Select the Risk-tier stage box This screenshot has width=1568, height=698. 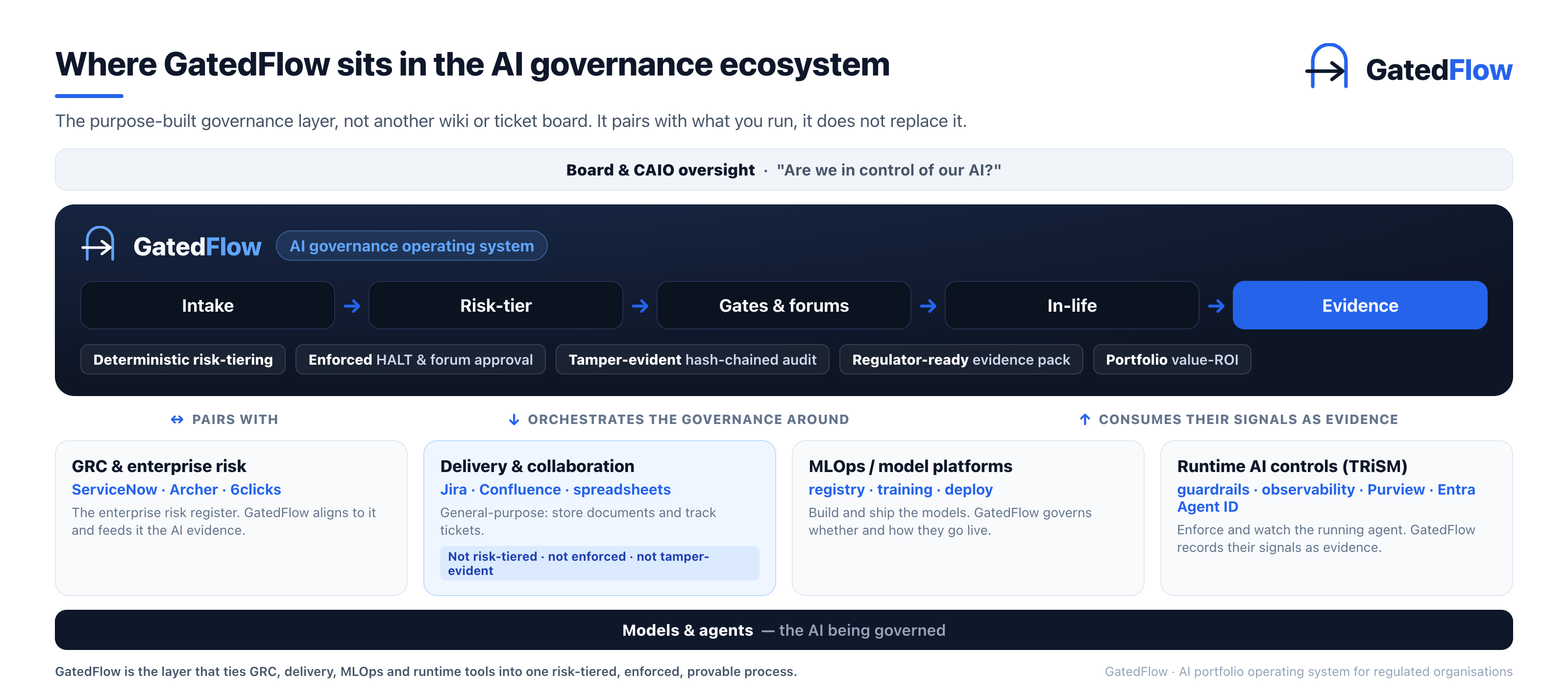pos(495,305)
